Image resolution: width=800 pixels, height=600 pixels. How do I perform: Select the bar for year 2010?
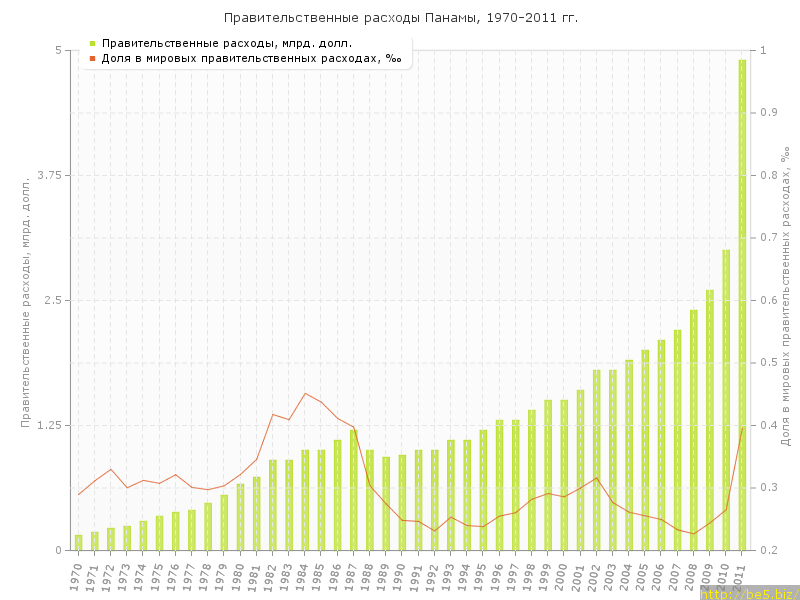(726, 400)
